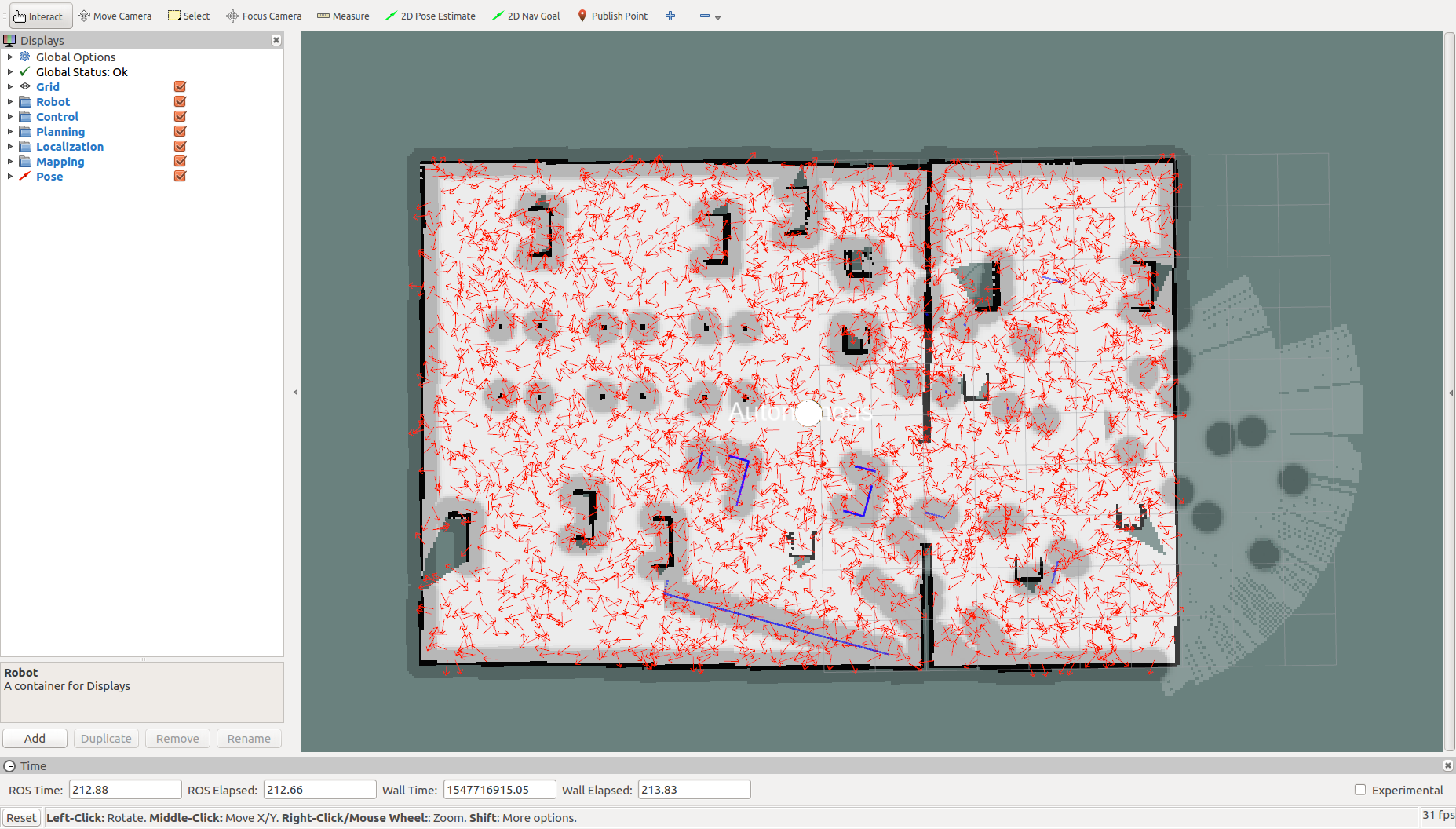1456x829 pixels.
Task: Click the Wall Time field
Action: click(x=499, y=790)
